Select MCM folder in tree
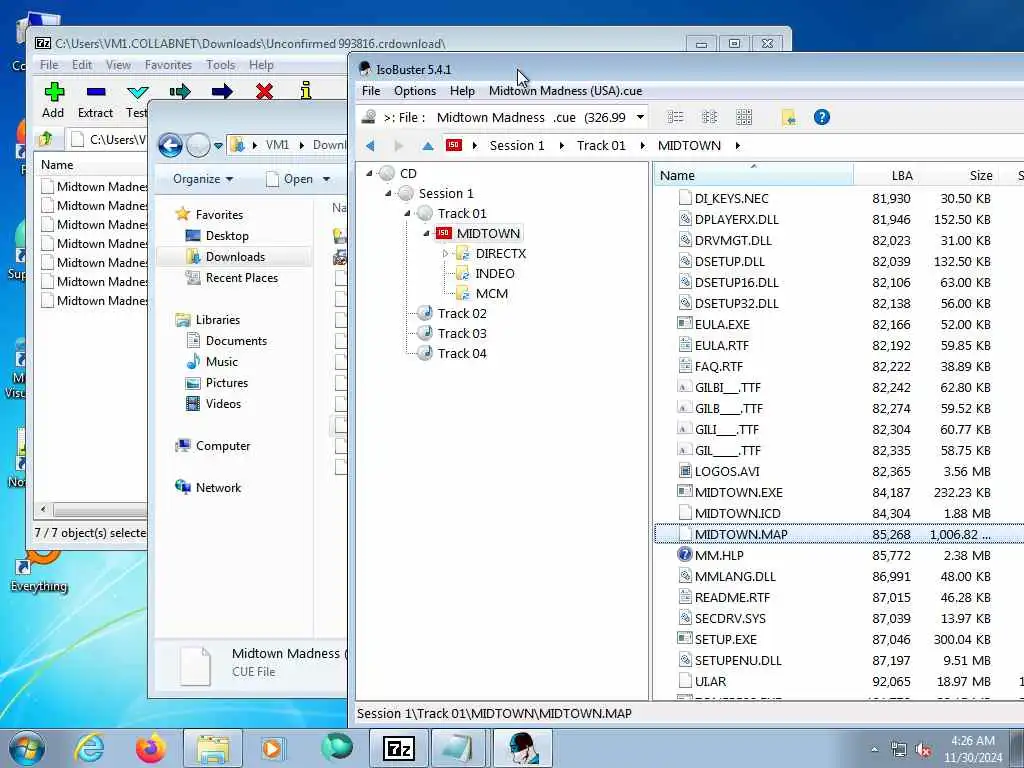 (491, 293)
